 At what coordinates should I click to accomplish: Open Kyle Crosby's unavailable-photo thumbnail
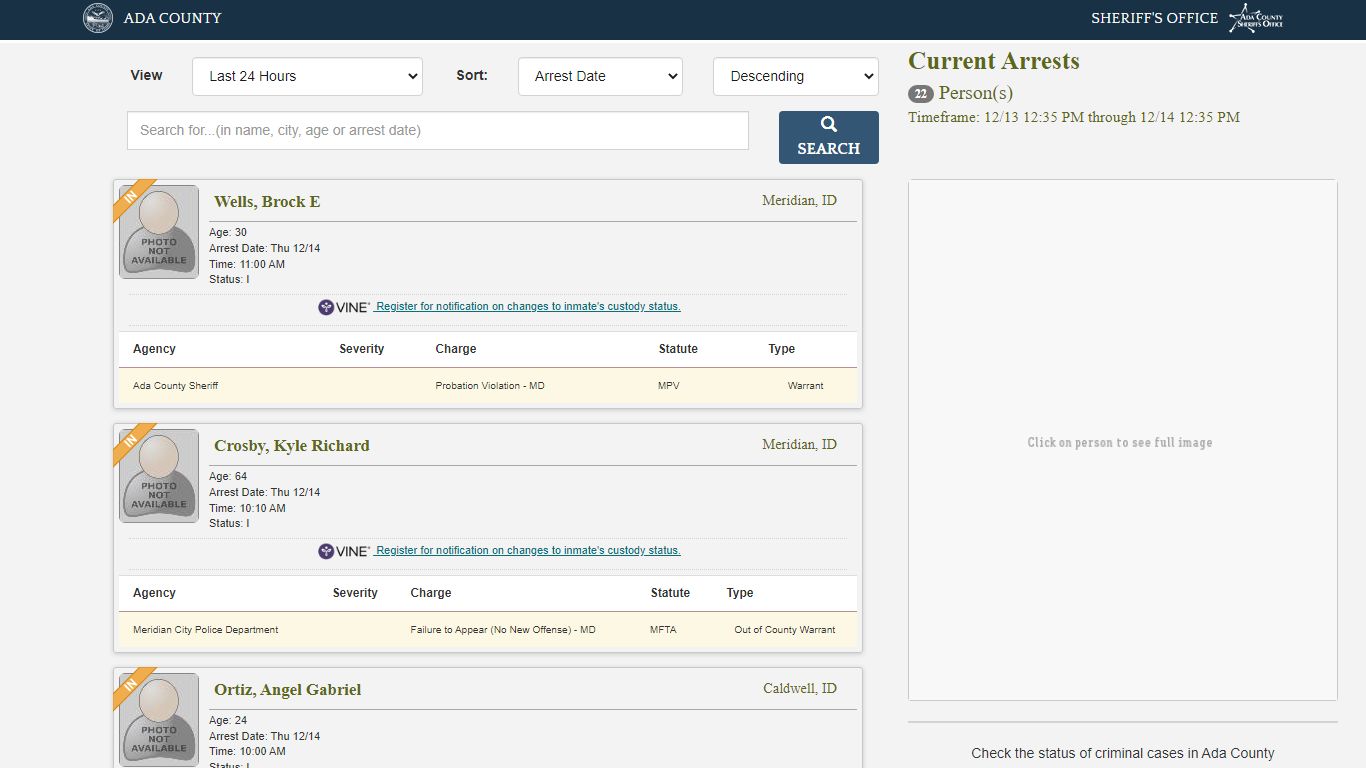159,476
